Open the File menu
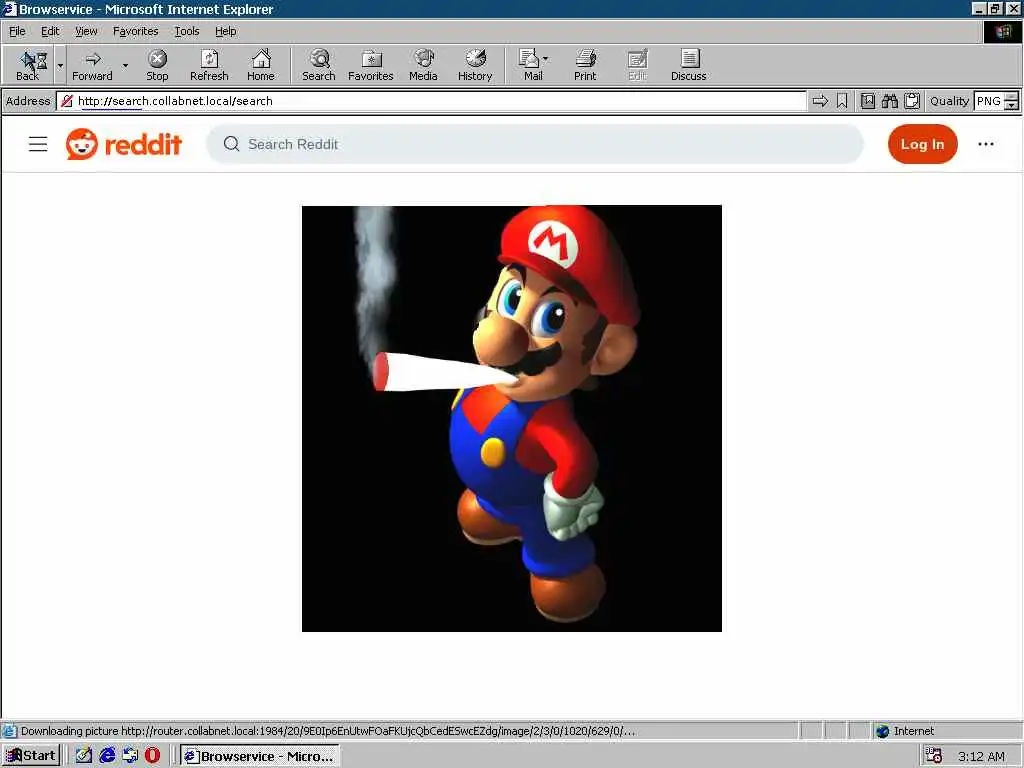This screenshot has width=1024, height=768. pos(17,31)
